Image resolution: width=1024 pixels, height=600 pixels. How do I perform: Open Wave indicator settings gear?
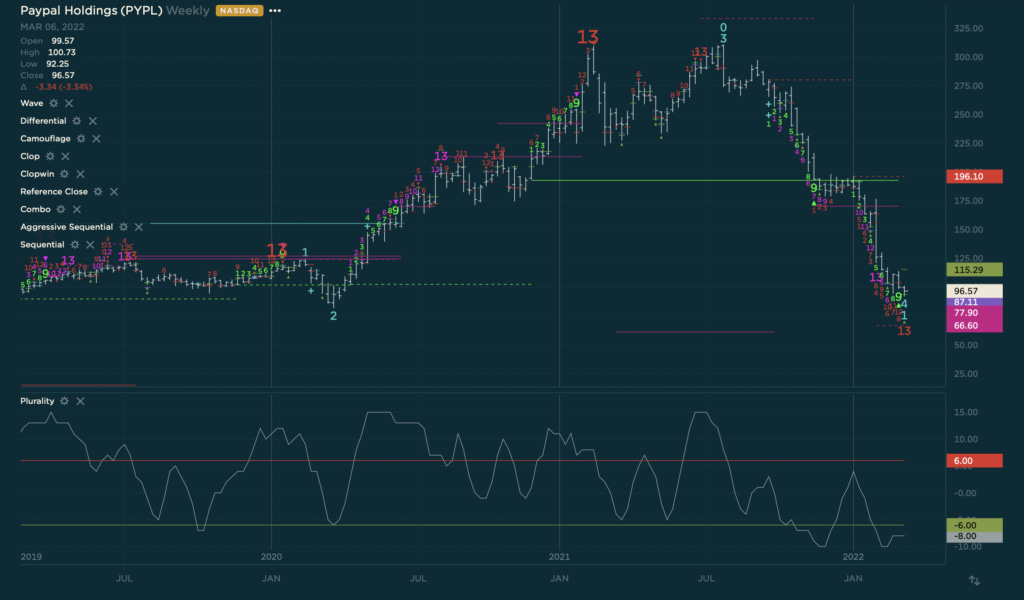click(54, 103)
